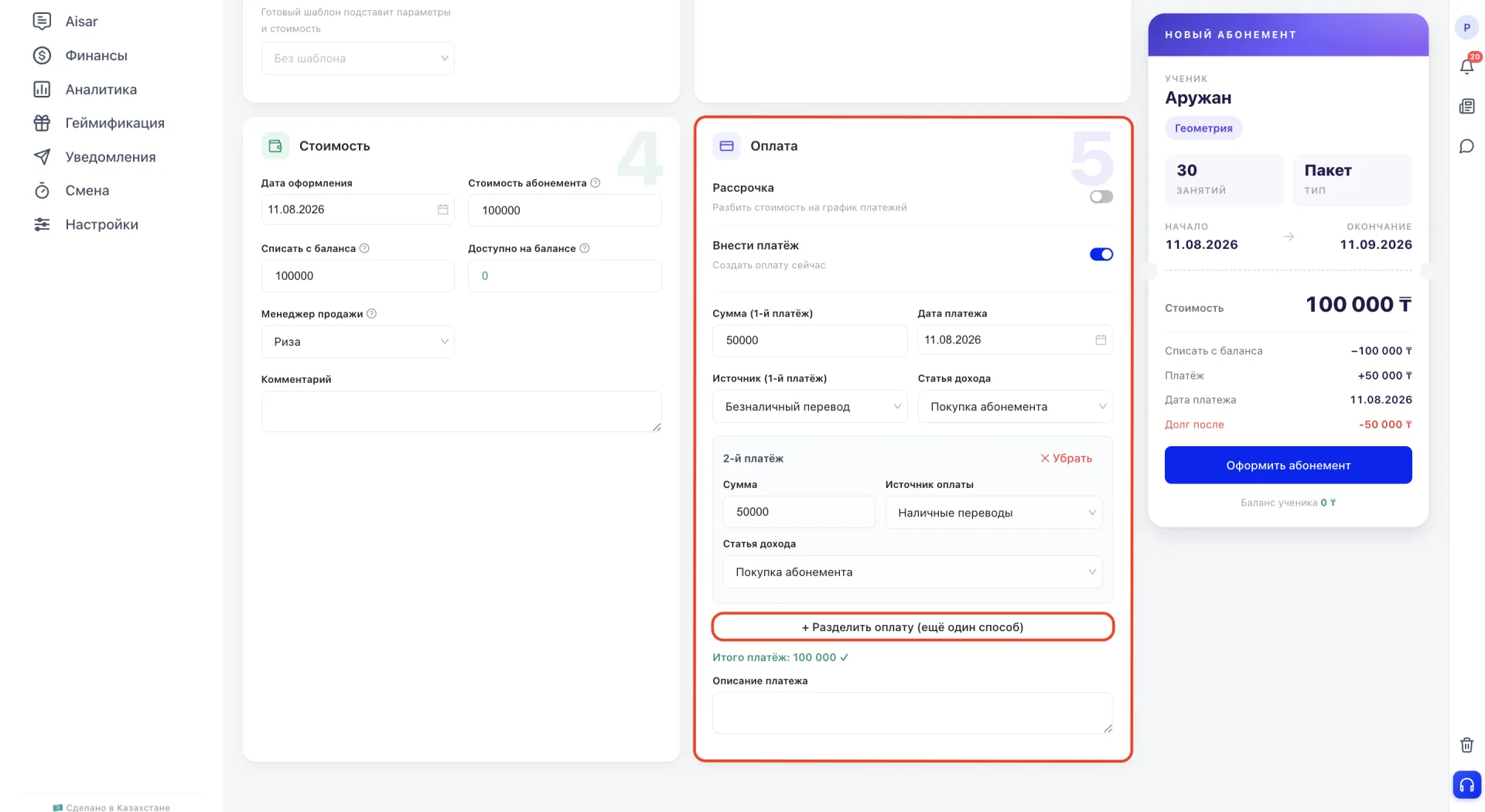Screen dimensions: 1485x812
Task: Click the 30 занятий tile
Action: point(1224,179)
